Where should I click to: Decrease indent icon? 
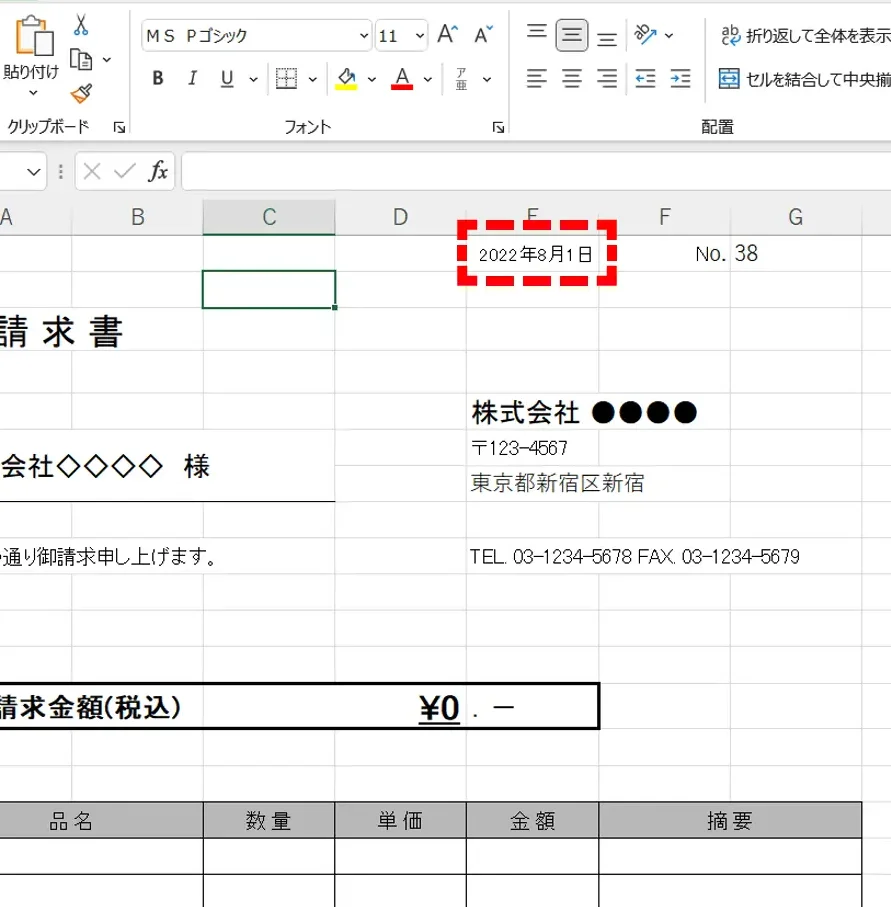tap(645, 78)
